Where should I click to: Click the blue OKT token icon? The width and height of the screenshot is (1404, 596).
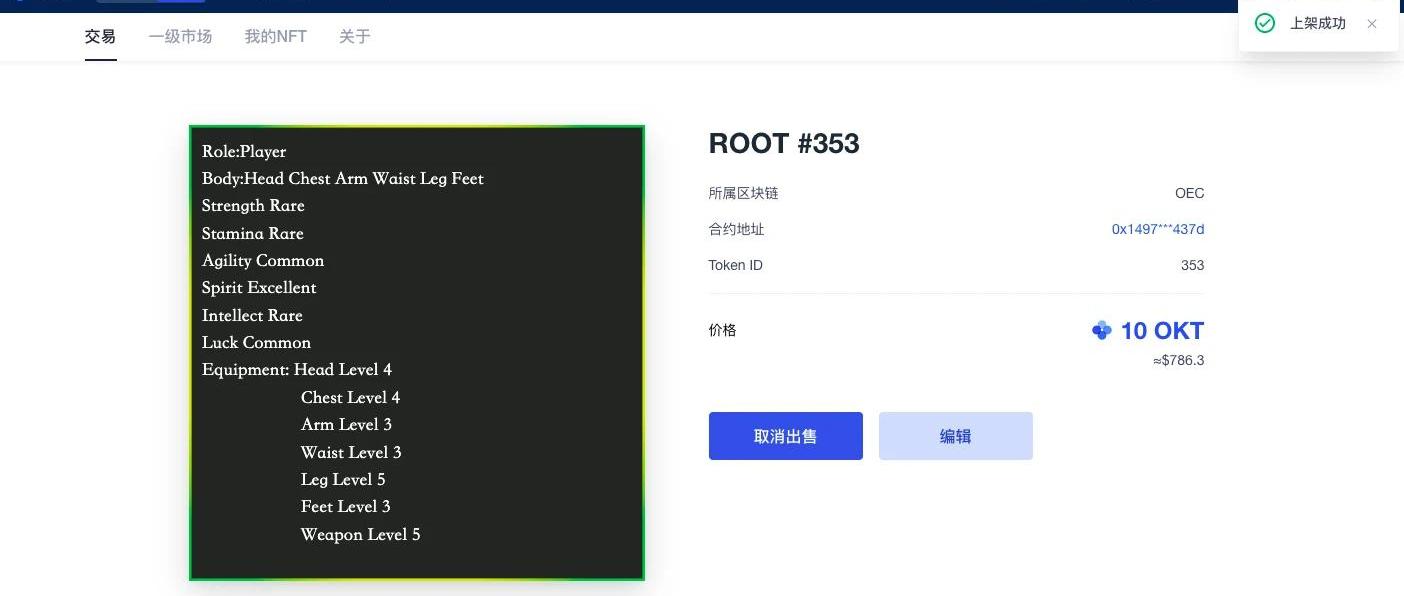[x=1101, y=330]
